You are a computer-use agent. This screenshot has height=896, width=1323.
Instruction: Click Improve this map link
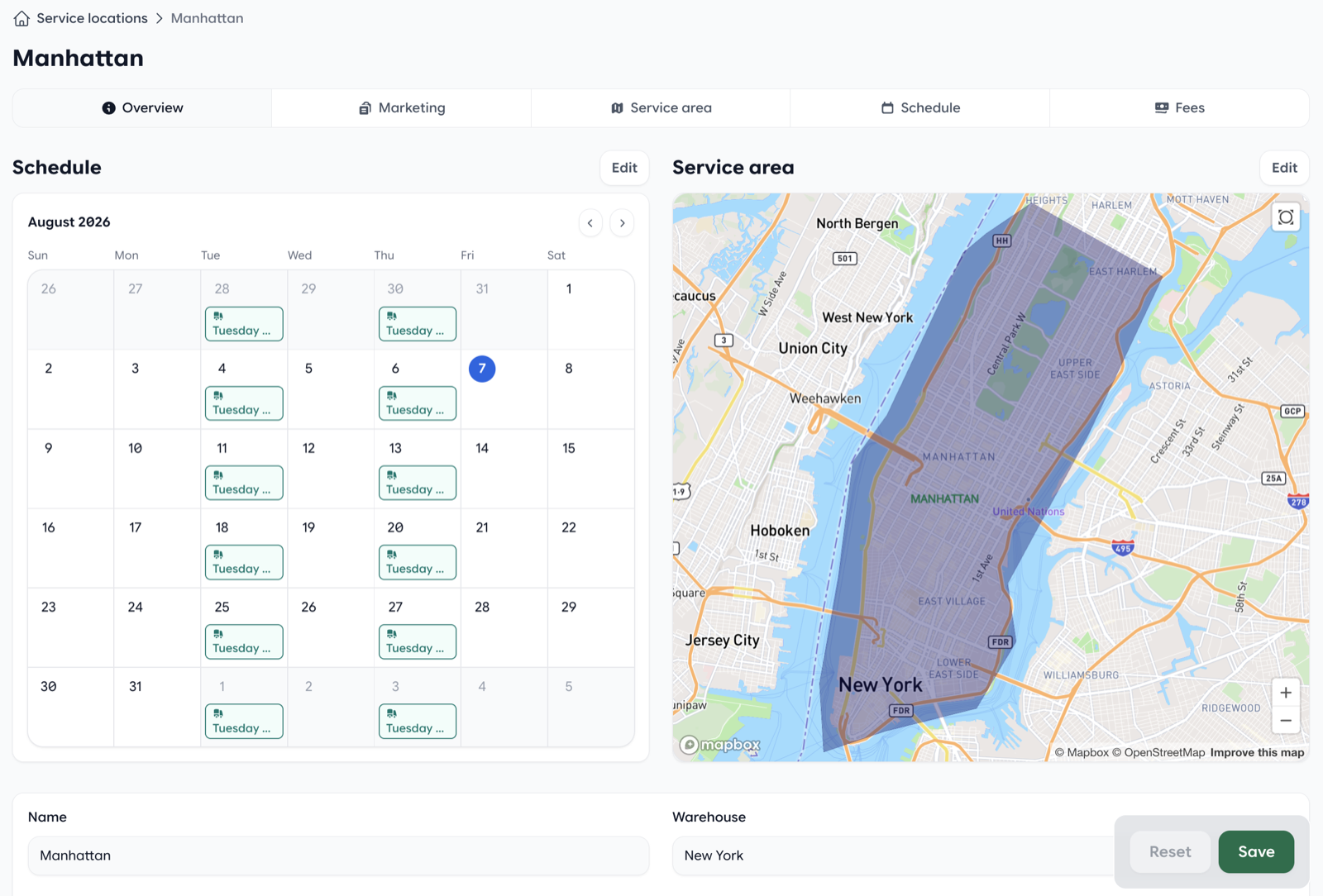[x=1257, y=753]
